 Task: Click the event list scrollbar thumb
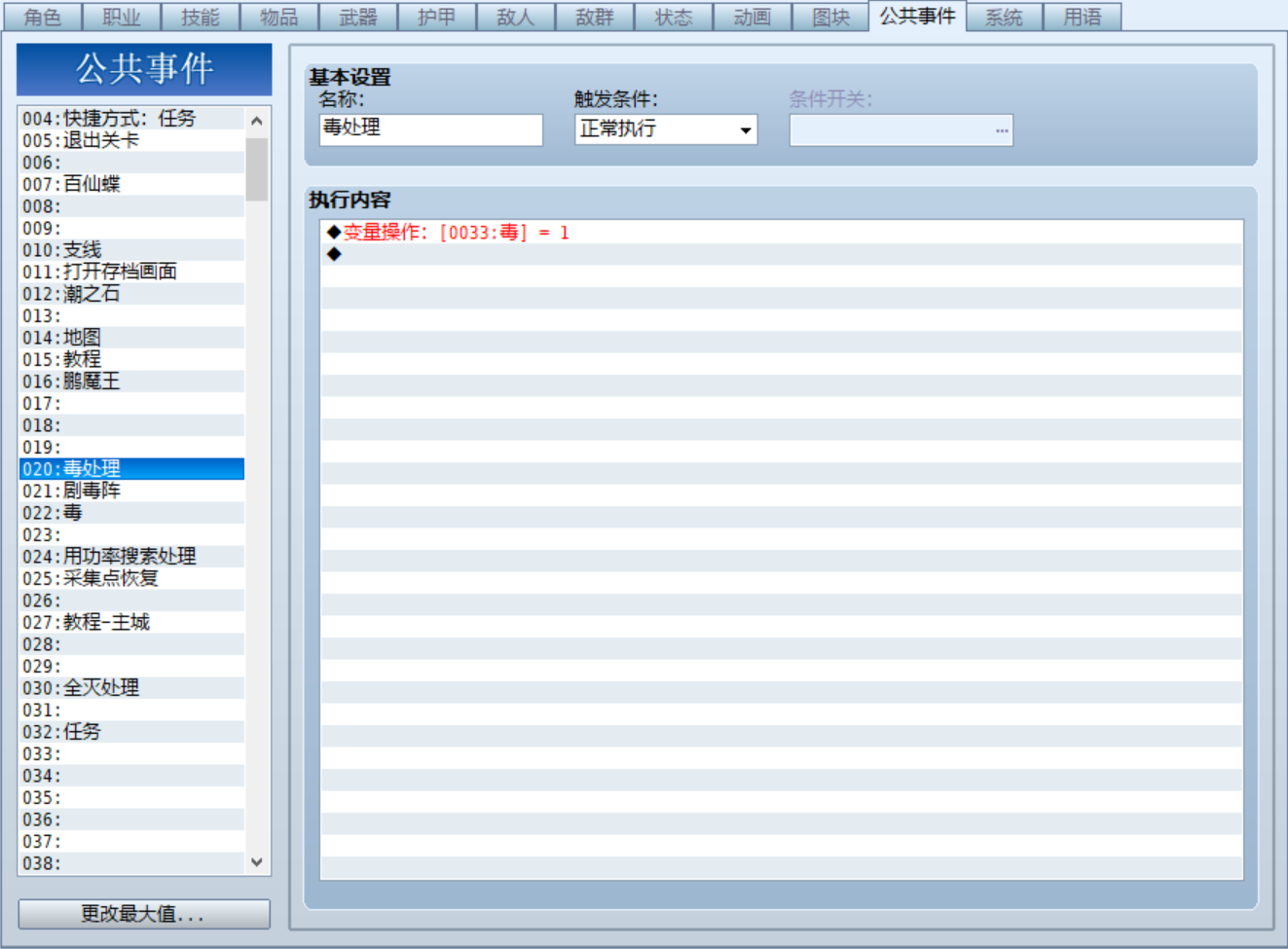point(257,169)
